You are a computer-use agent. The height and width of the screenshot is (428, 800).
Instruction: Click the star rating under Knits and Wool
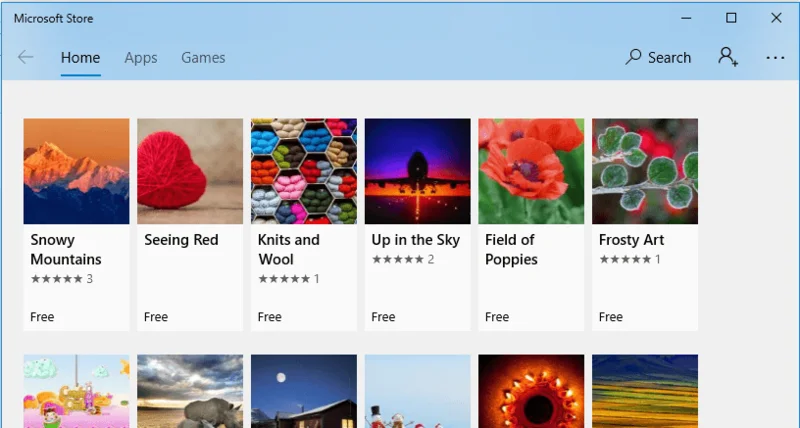pyautogui.click(x=289, y=279)
